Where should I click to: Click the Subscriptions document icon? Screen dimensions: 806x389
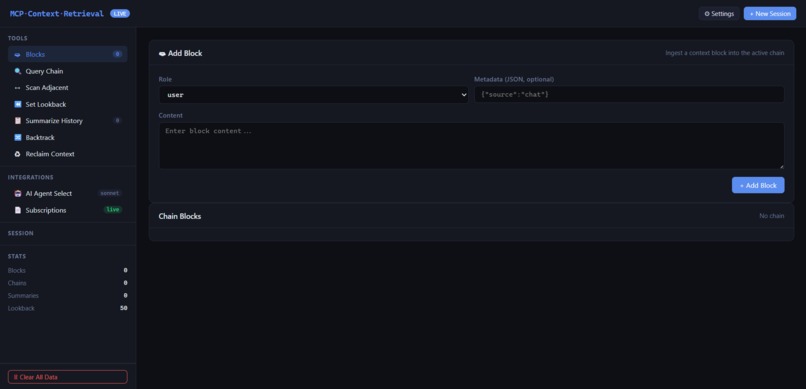[x=17, y=210]
